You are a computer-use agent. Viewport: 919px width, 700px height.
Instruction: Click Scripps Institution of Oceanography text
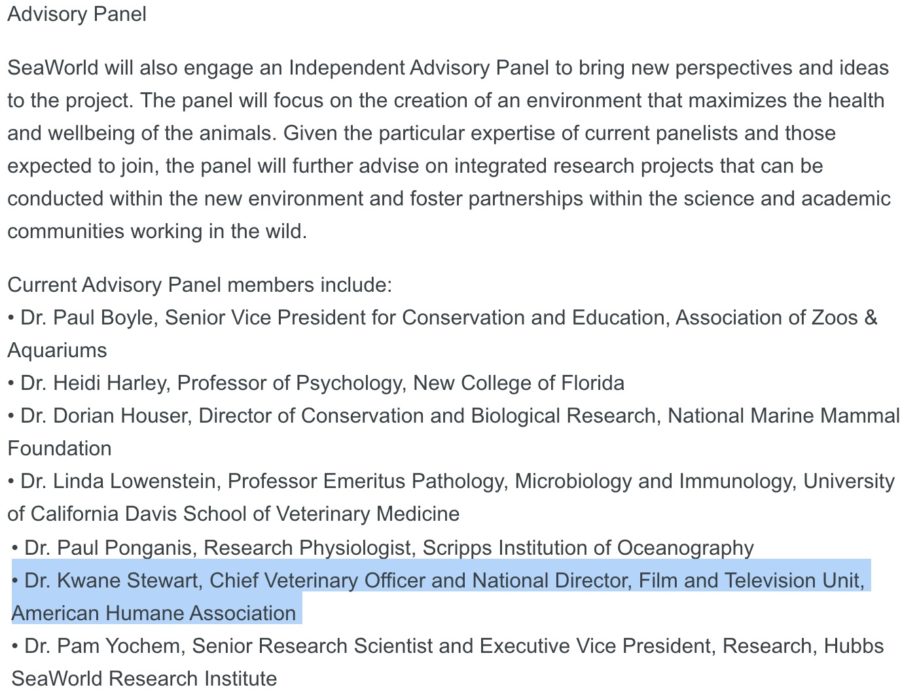588,547
